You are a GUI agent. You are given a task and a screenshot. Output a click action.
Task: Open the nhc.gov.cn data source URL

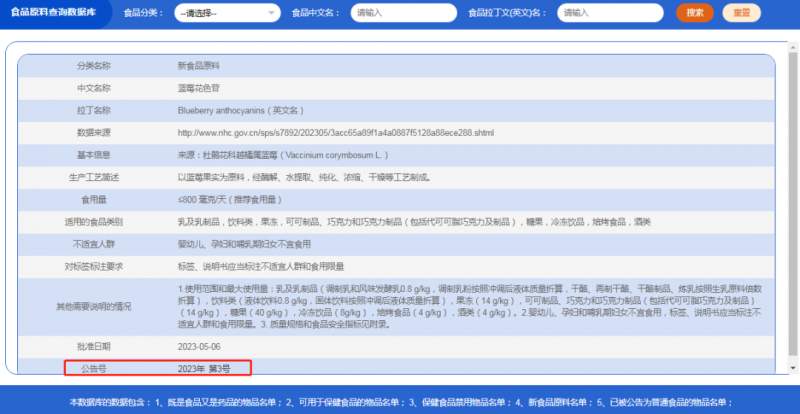[x=335, y=132]
